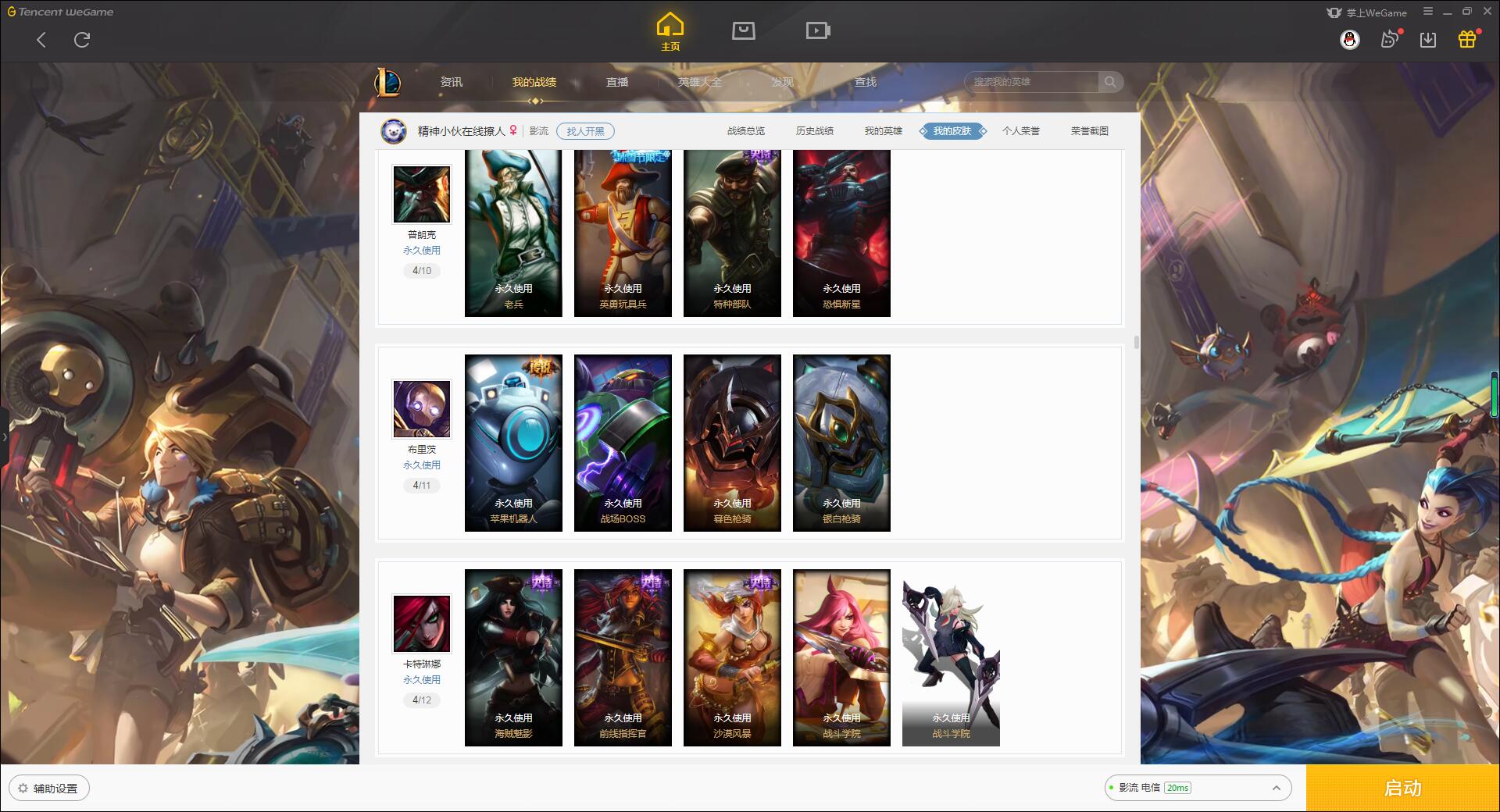1500x812 pixels.
Task: Go back with the left arrow icon
Action: [x=41, y=40]
